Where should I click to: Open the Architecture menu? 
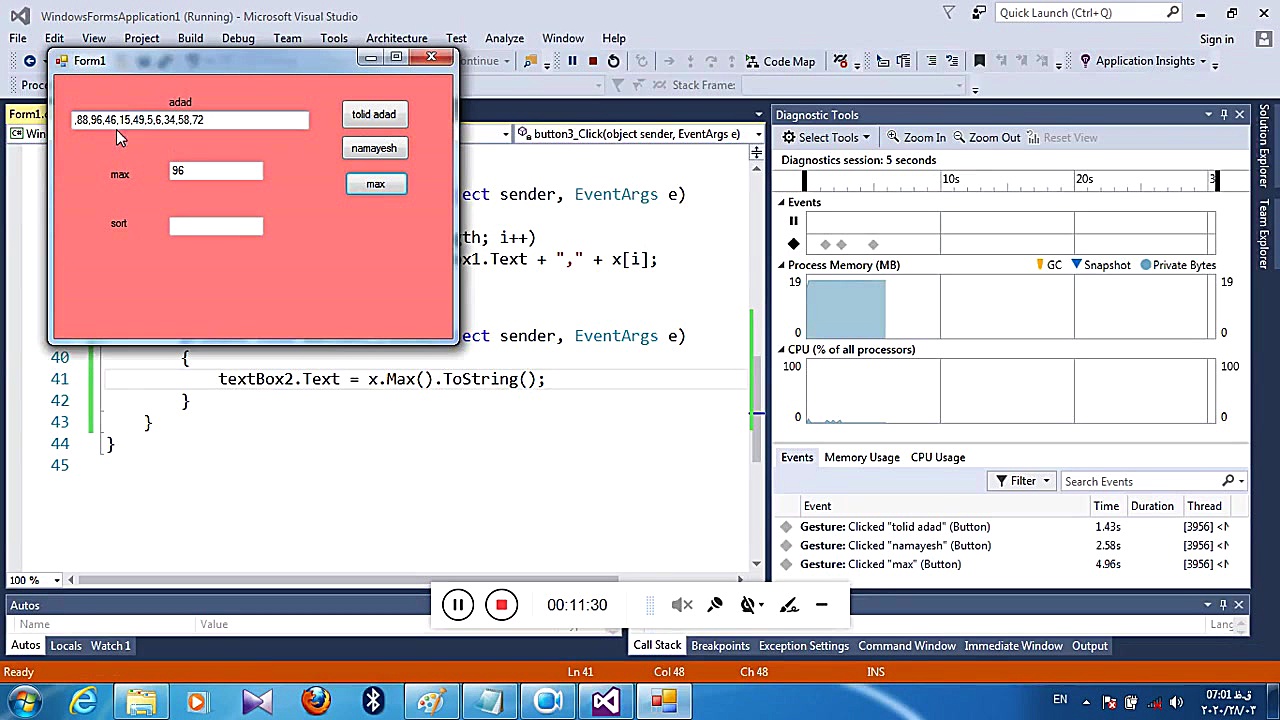397,39
